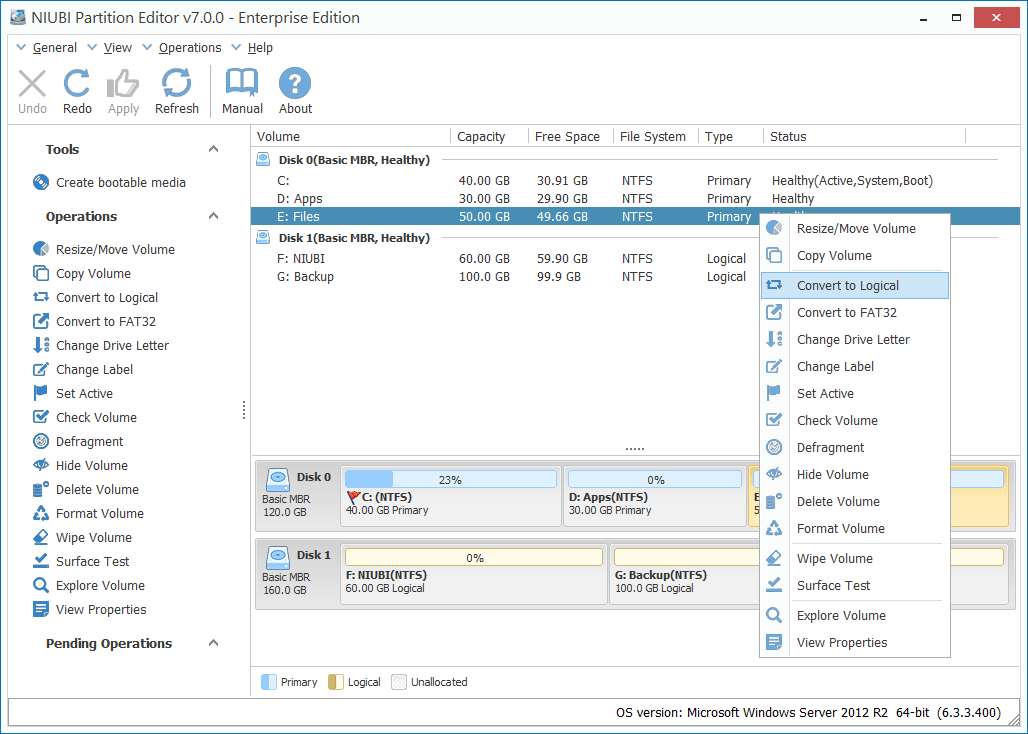Image resolution: width=1028 pixels, height=734 pixels.
Task: Click the sidebar Copy Volume icon
Action: tap(41, 273)
